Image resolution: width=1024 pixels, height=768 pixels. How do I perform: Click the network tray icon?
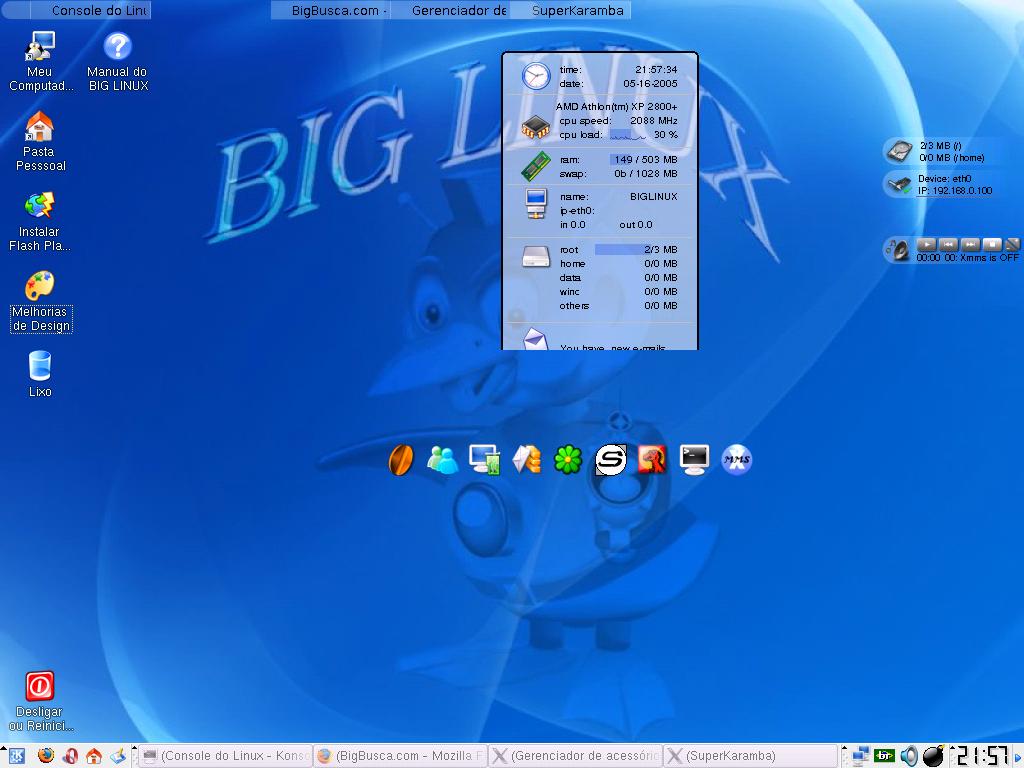point(861,756)
